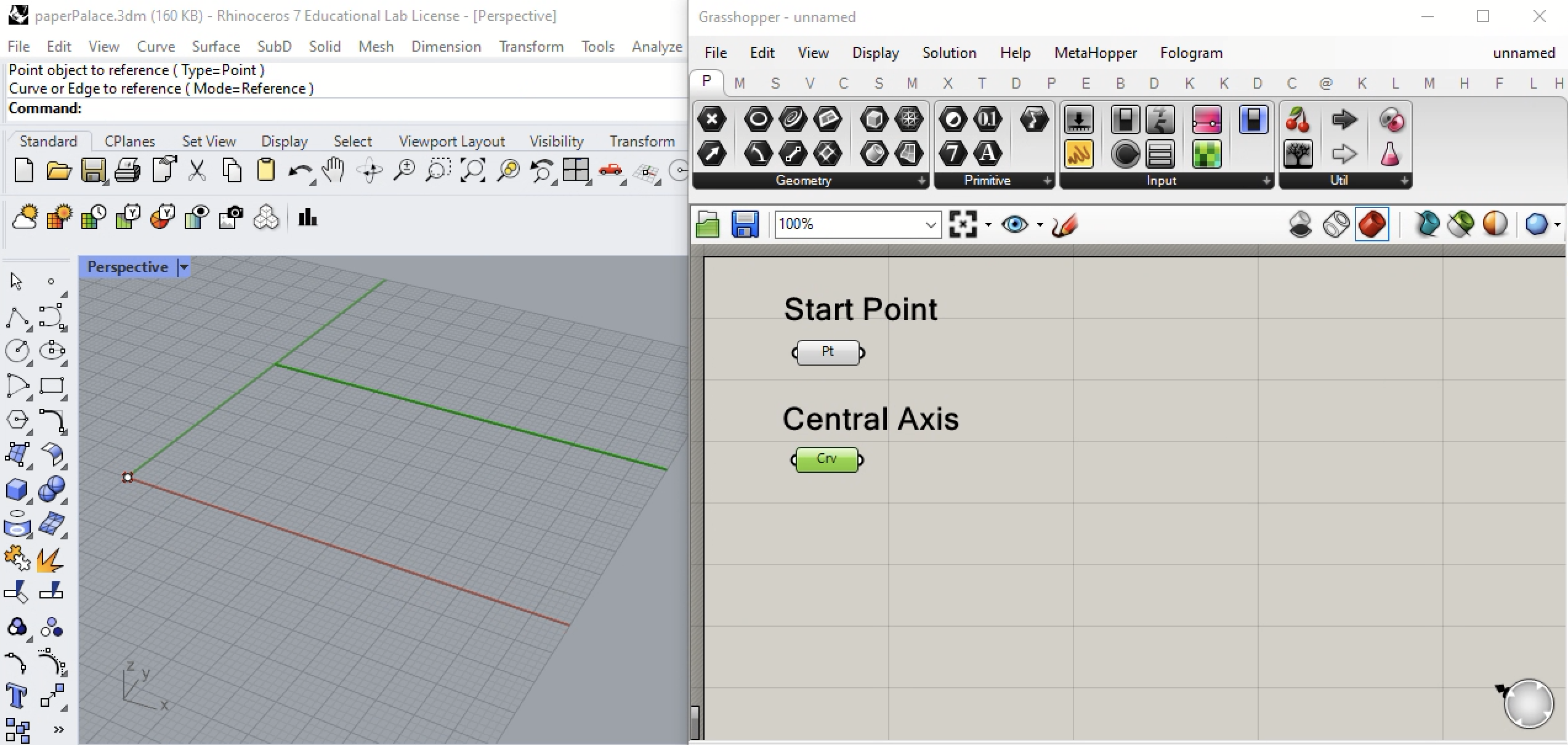The width and height of the screenshot is (1568, 745).
Task: Open the Perspective viewport dropdown arrow
Action: [184, 267]
